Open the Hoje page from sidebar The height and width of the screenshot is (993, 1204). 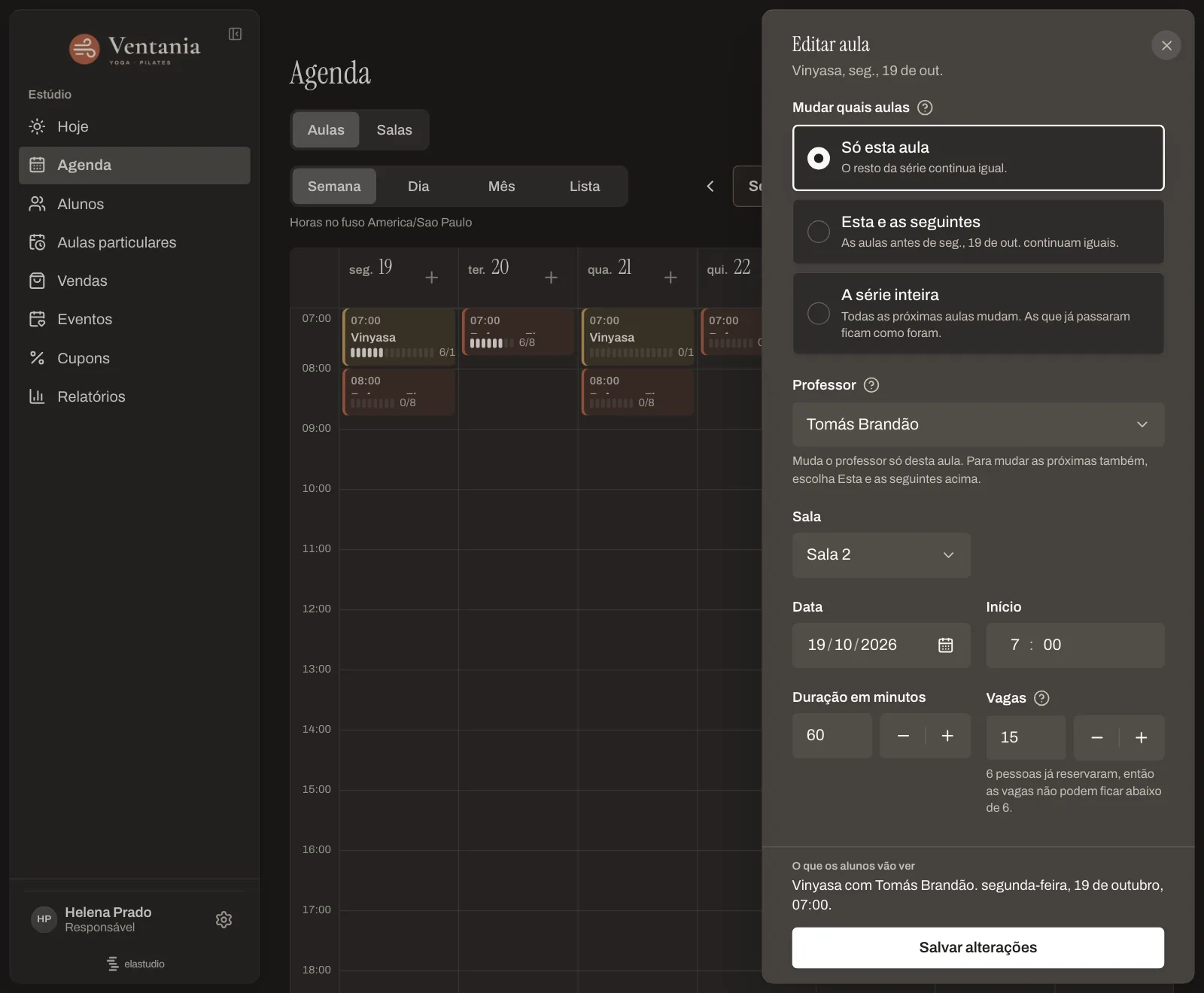coord(135,126)
